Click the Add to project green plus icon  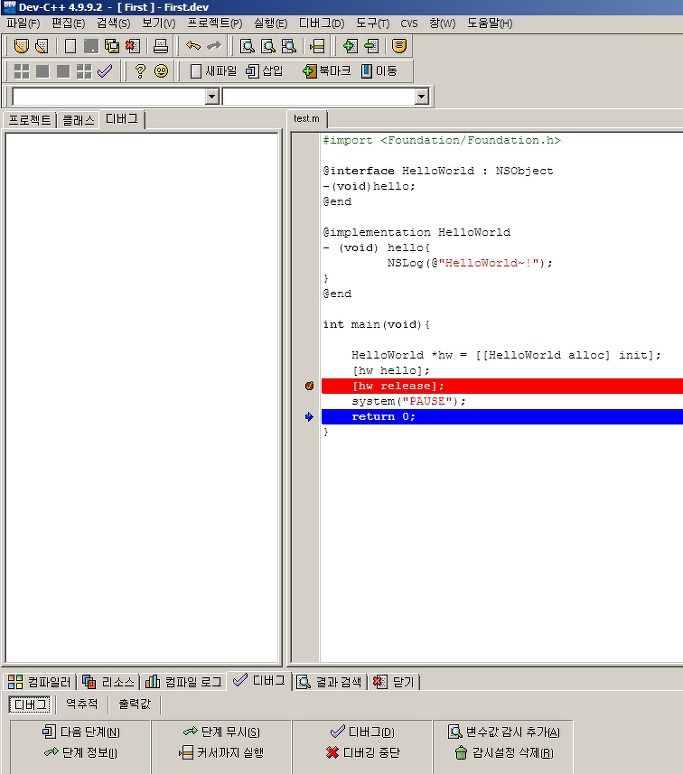(350, 46)
